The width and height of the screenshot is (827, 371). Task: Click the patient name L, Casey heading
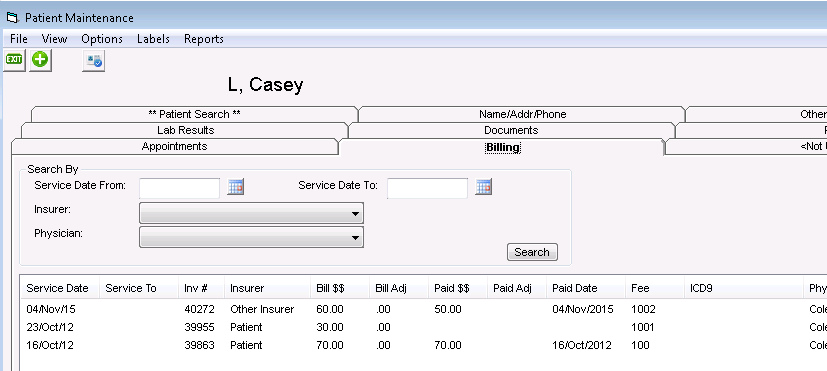coord(265,85)
